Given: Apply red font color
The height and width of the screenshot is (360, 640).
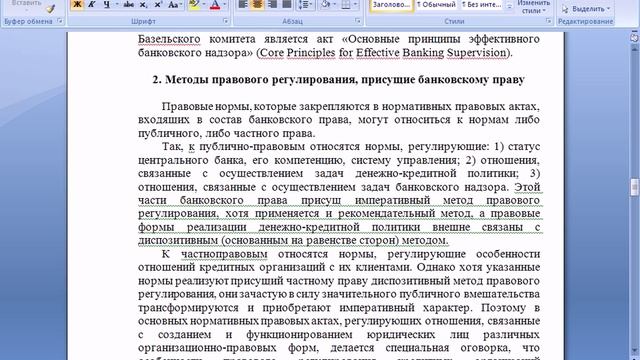Looking at the screenshot, I should coord(215,4).
